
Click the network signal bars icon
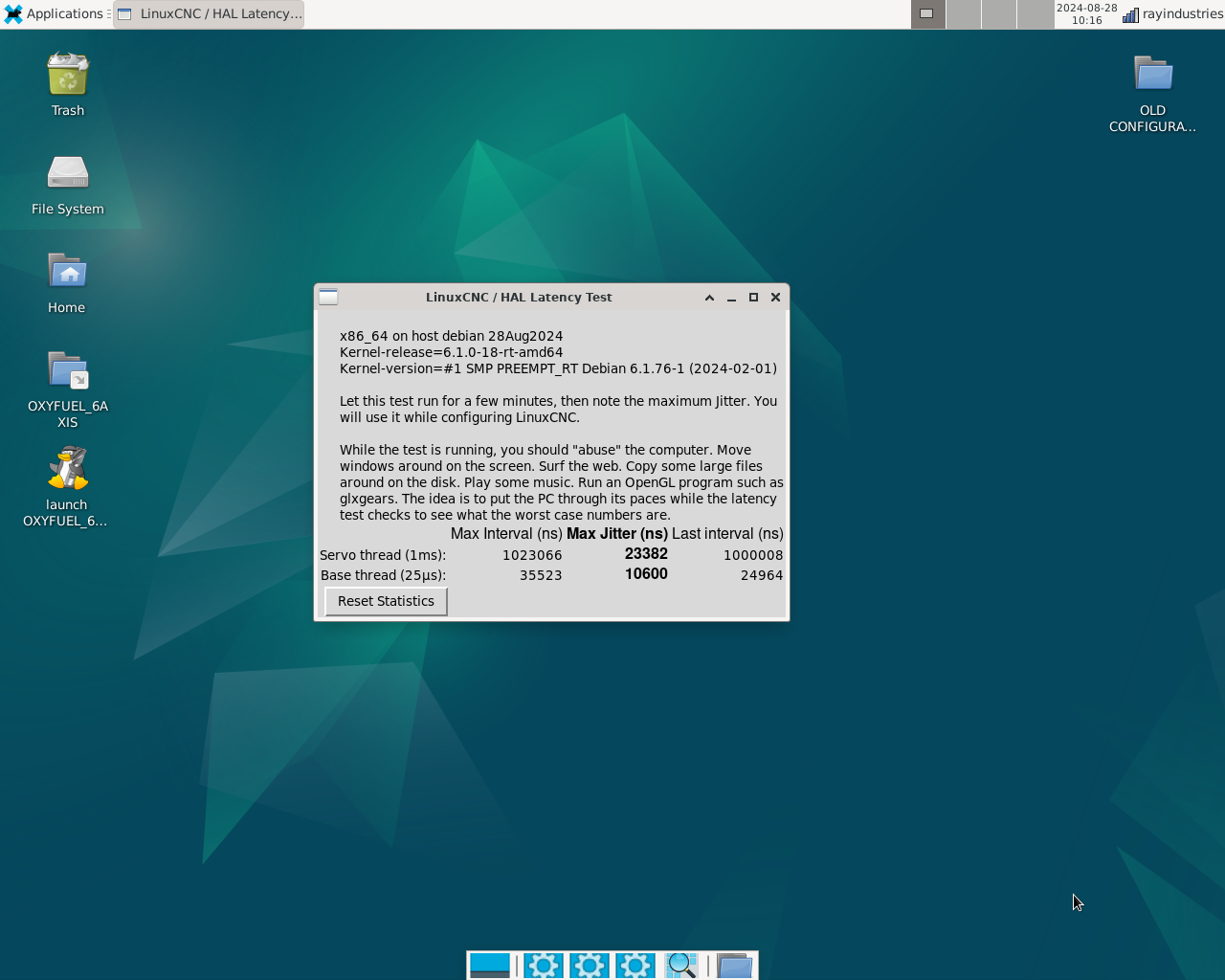[1130, 14]
